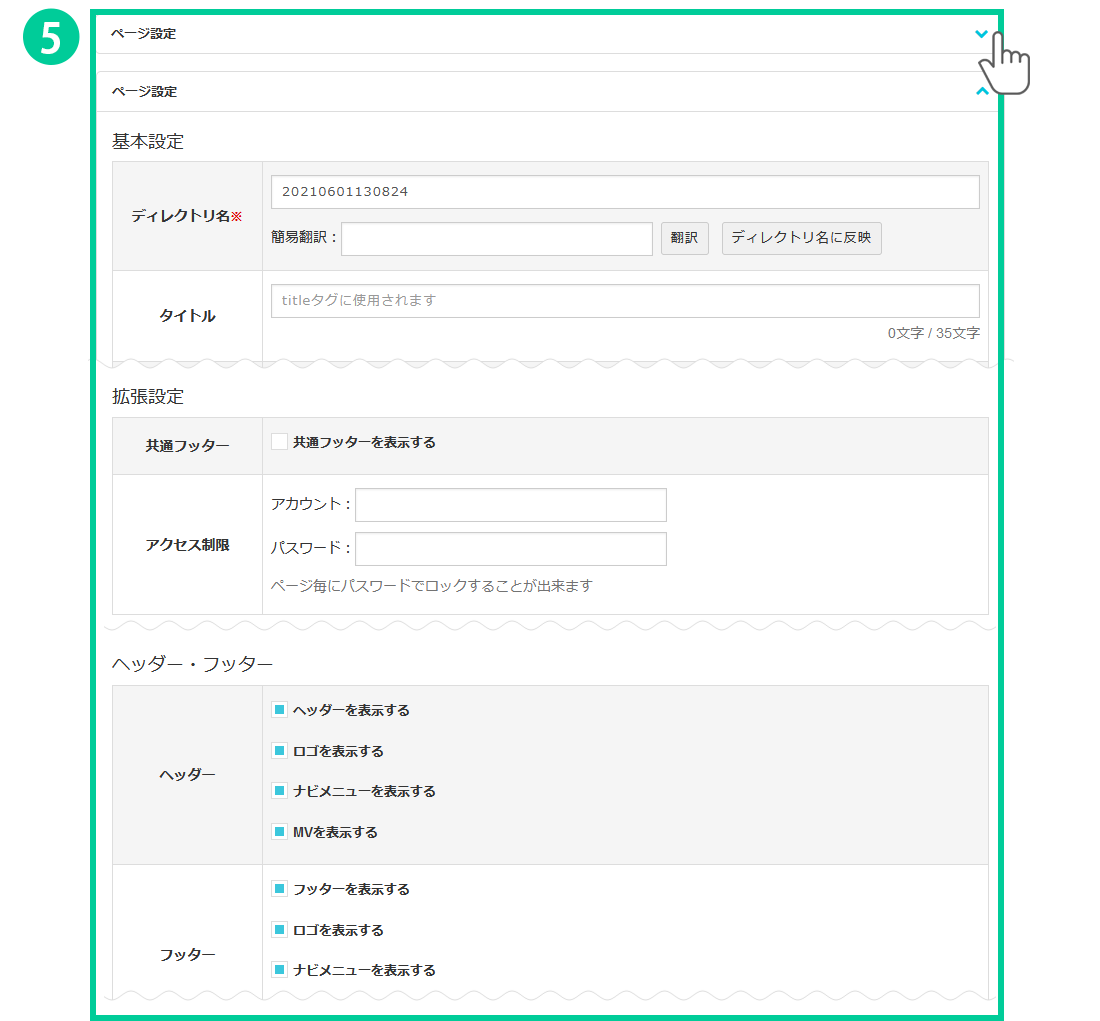Toggle the MVを表示する checkbox

point(280,832)
